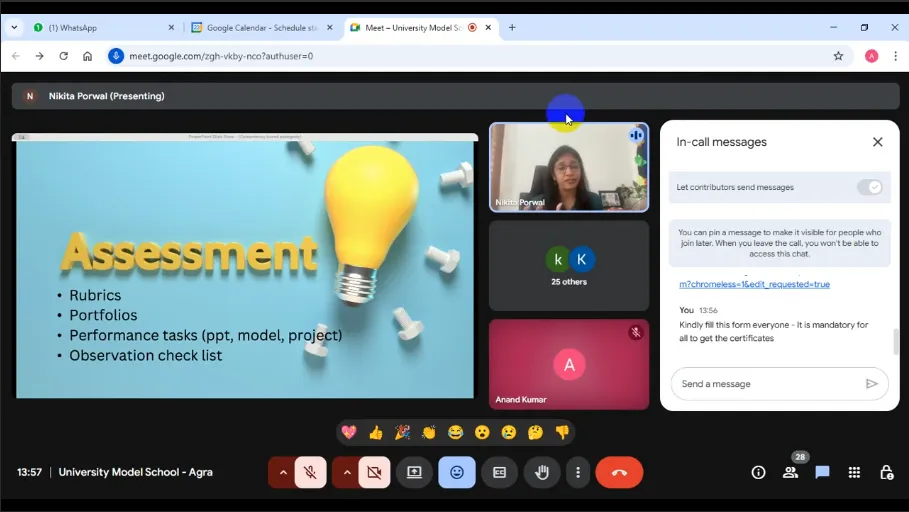The height and width of the screenshot is (512, 909).
Task: Open the Chrome profile avatar
Action: [x=871, y=56]
